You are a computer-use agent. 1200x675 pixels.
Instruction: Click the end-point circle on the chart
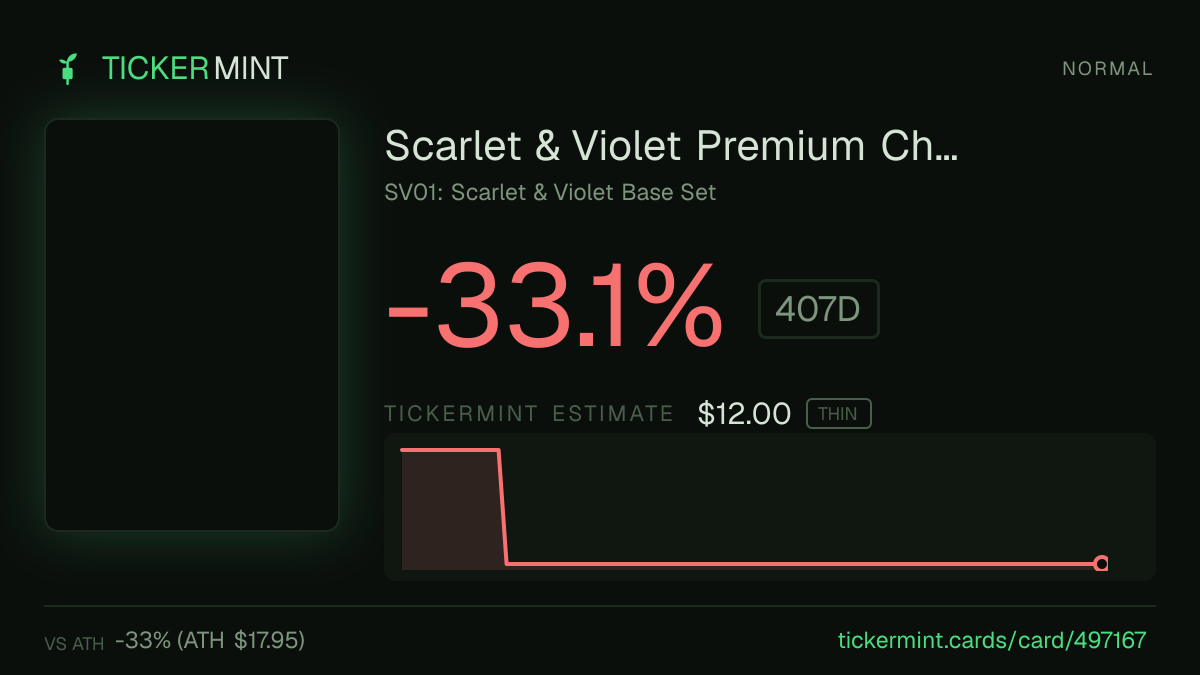[x=1101, y=564]
